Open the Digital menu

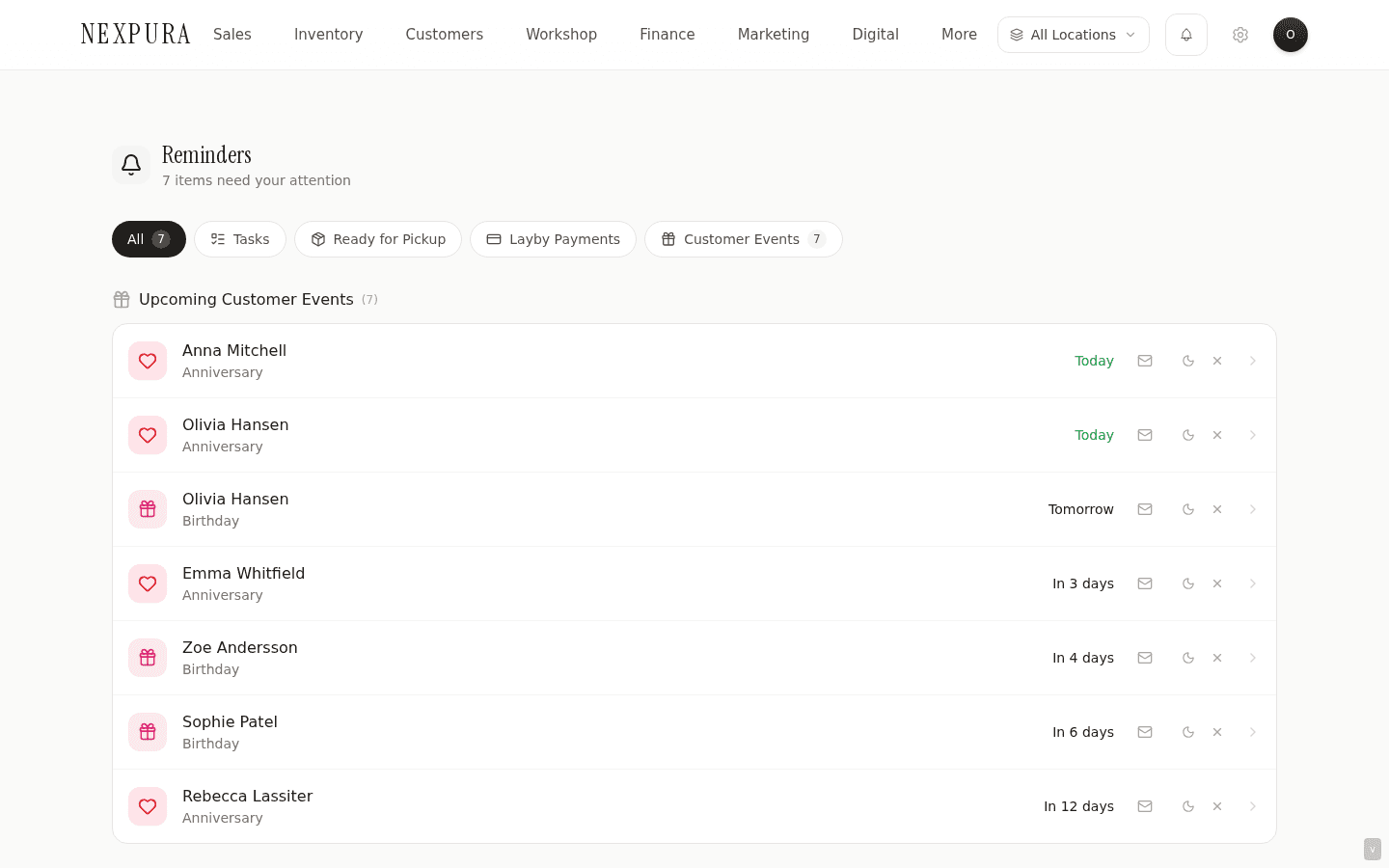point(876,35)
